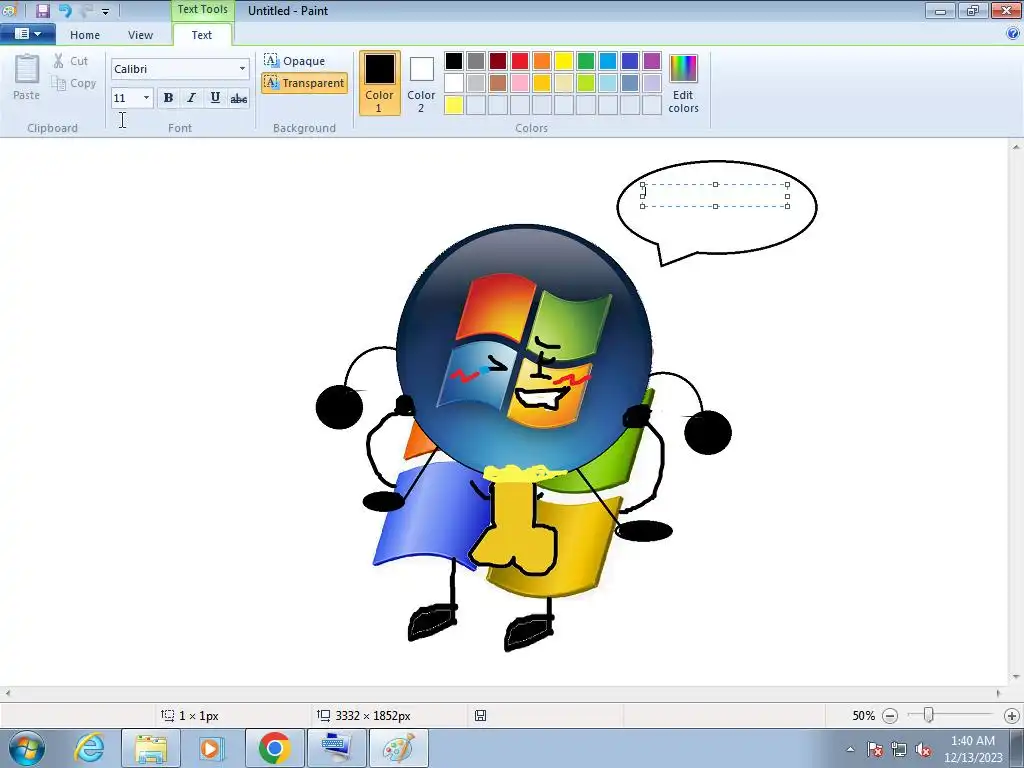Toggle Italic text formatting
1024x768 pixels.
point(191,97)
